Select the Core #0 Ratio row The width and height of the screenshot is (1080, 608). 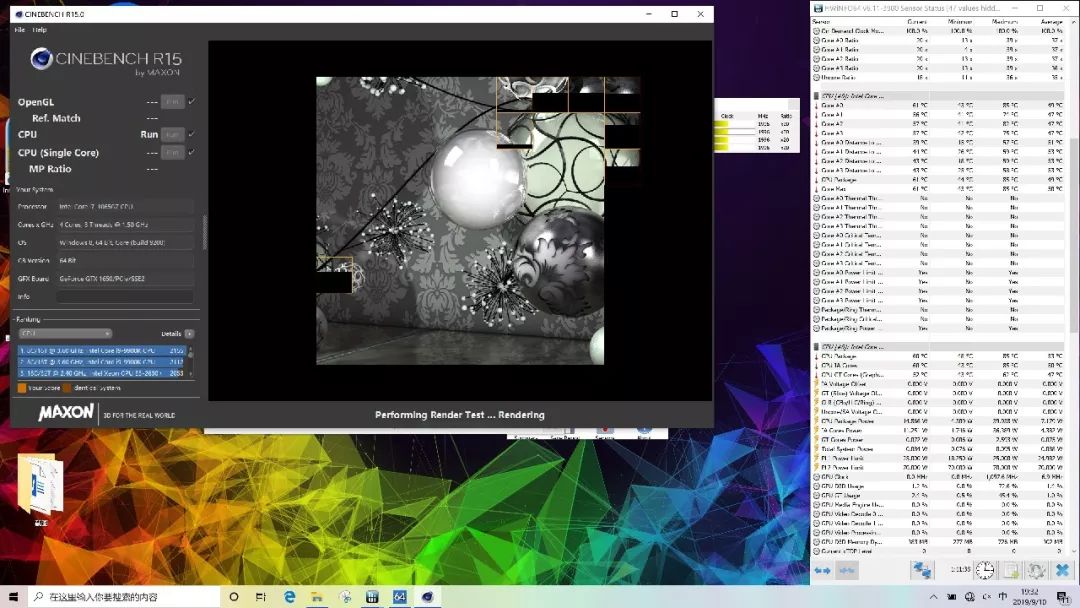pyautogui.click(x=939, y=41)
